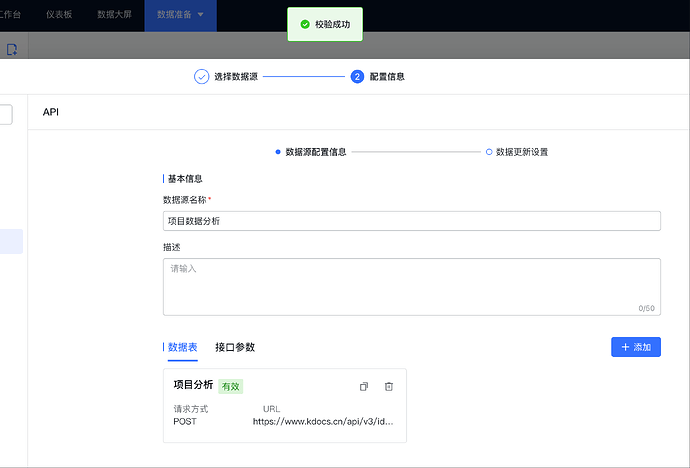Viewport: 690px width, 468px height.
Task: Click the 选择数据源 completed step circle
Action: point(202,77)
